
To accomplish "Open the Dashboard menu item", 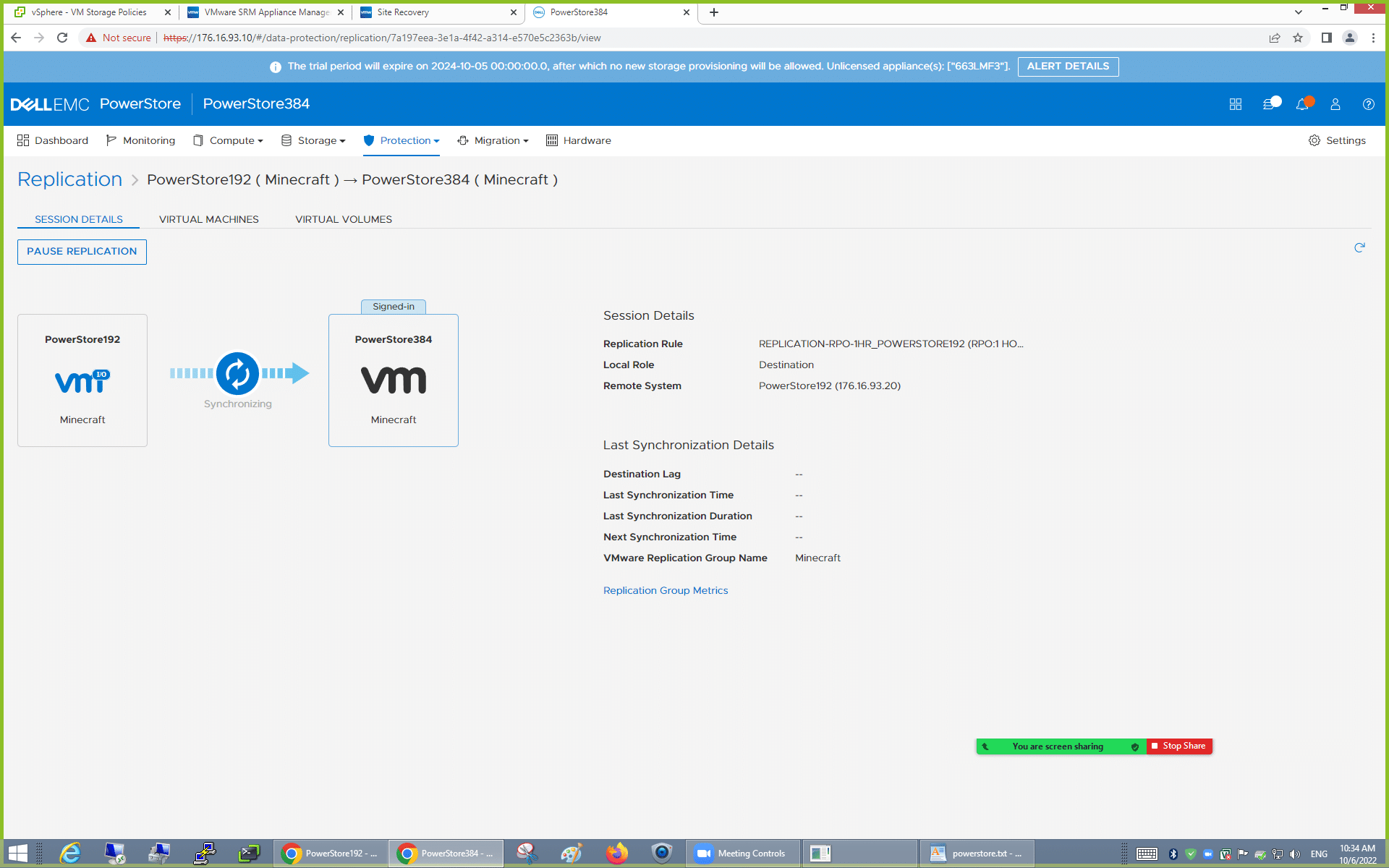I will (x=53, y=140).
